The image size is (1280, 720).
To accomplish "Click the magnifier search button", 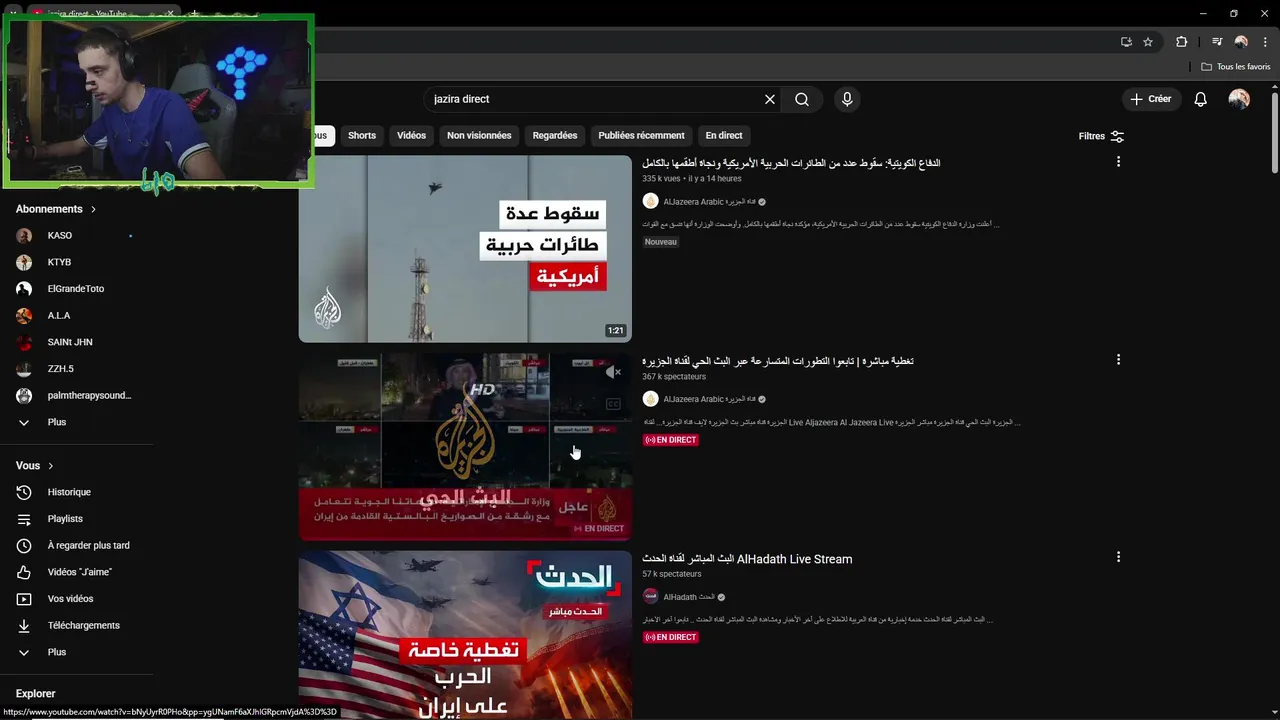I will coord(802,99).
